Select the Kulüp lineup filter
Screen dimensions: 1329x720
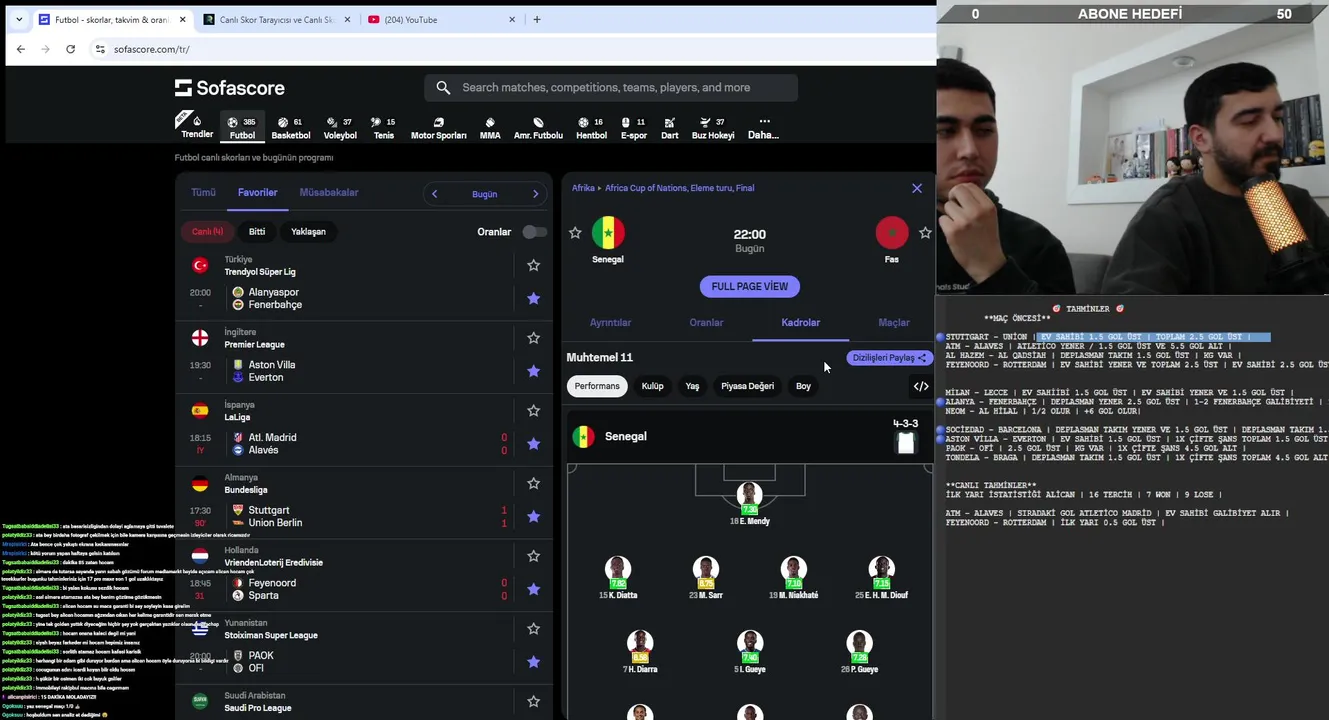pos(652,386)
